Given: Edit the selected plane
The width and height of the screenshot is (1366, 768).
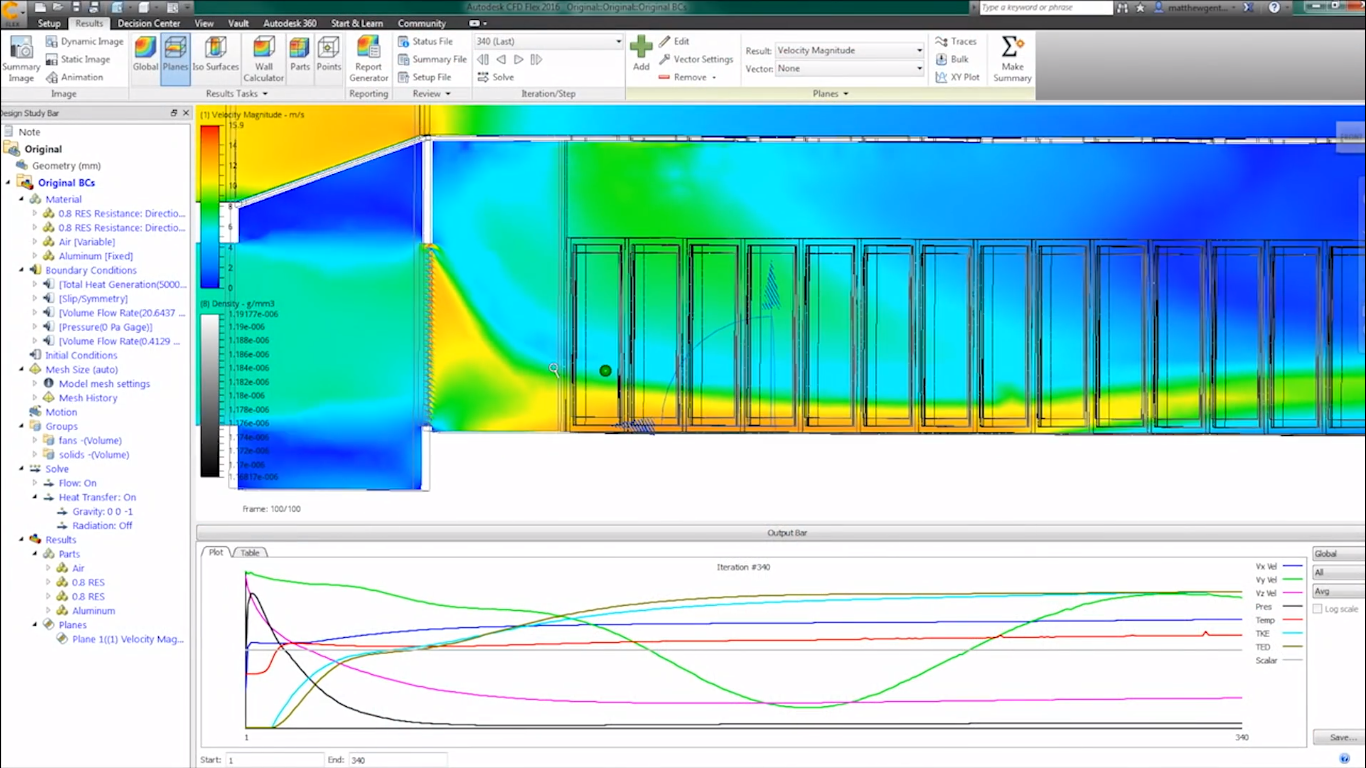Looking at the screenshot, I should tap(674, 42).
